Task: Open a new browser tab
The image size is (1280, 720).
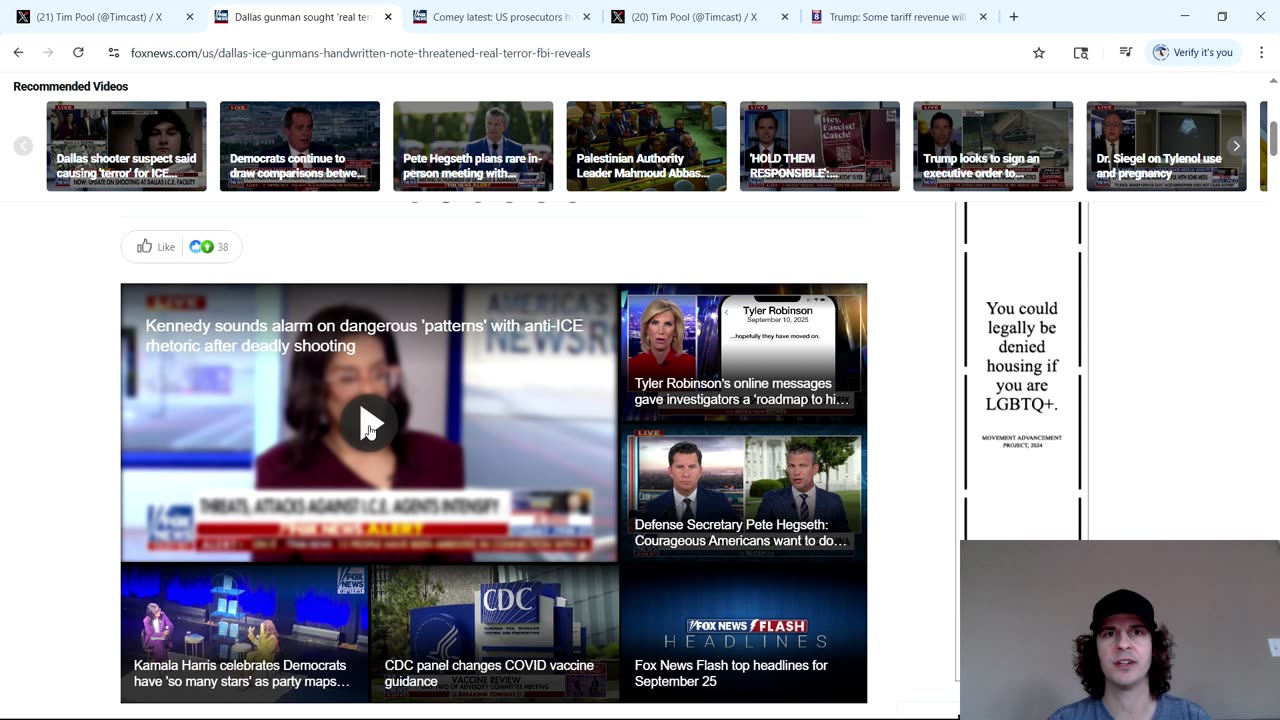Action: point(1014,17)
